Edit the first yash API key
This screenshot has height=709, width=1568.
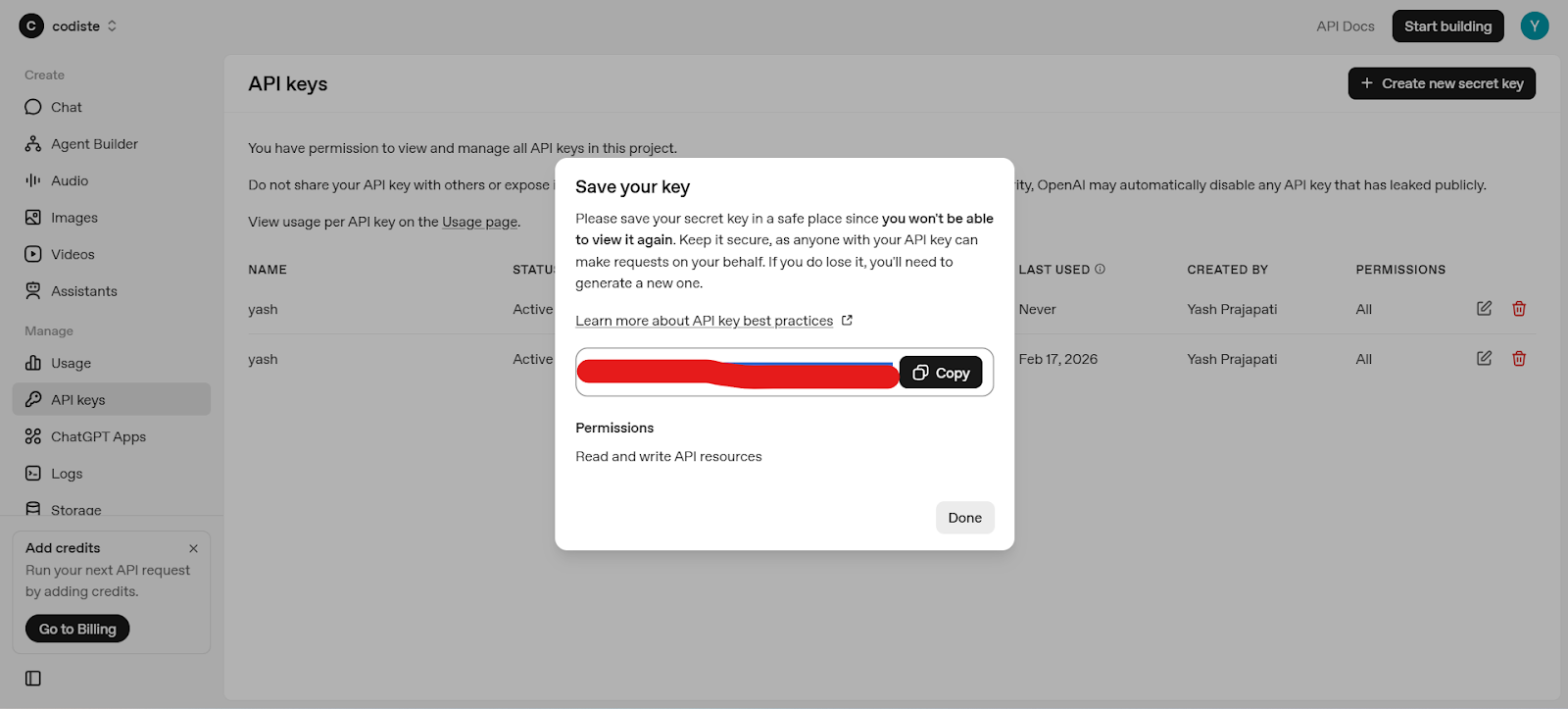(1484, 309)
